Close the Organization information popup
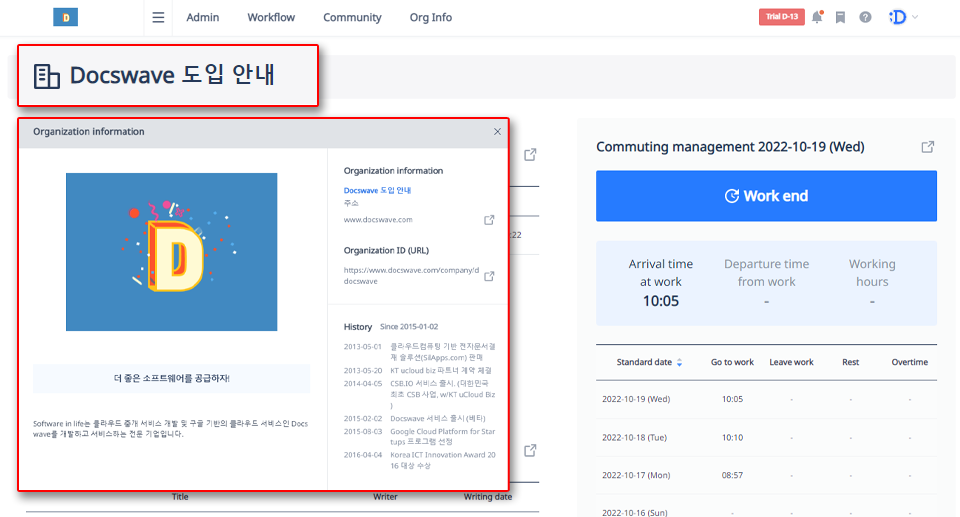 (497, 132)
